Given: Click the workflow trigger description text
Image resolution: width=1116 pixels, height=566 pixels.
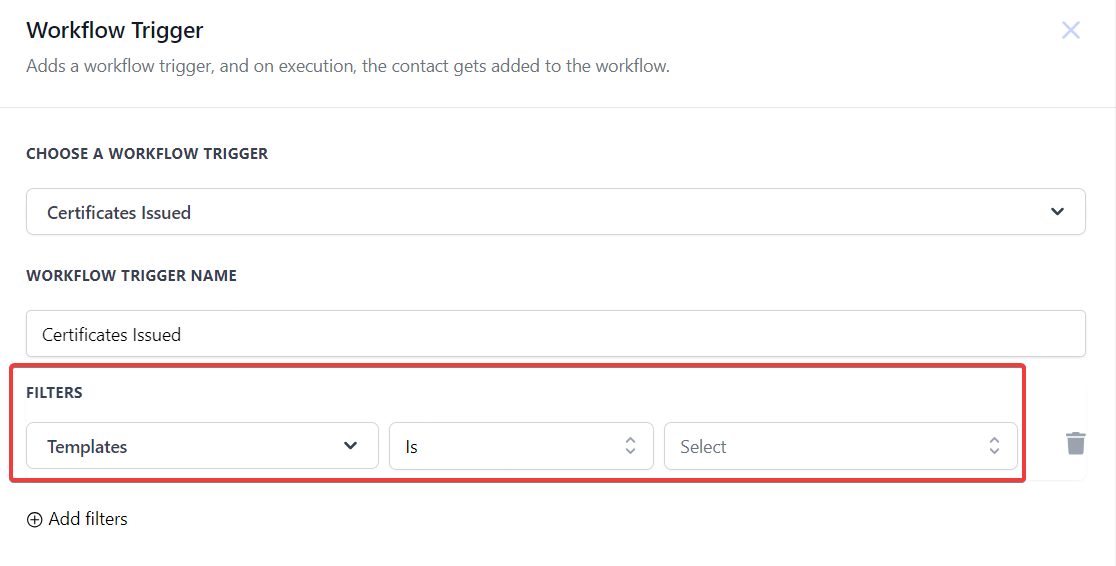Looking at the screenshot, I should [348, 67].
